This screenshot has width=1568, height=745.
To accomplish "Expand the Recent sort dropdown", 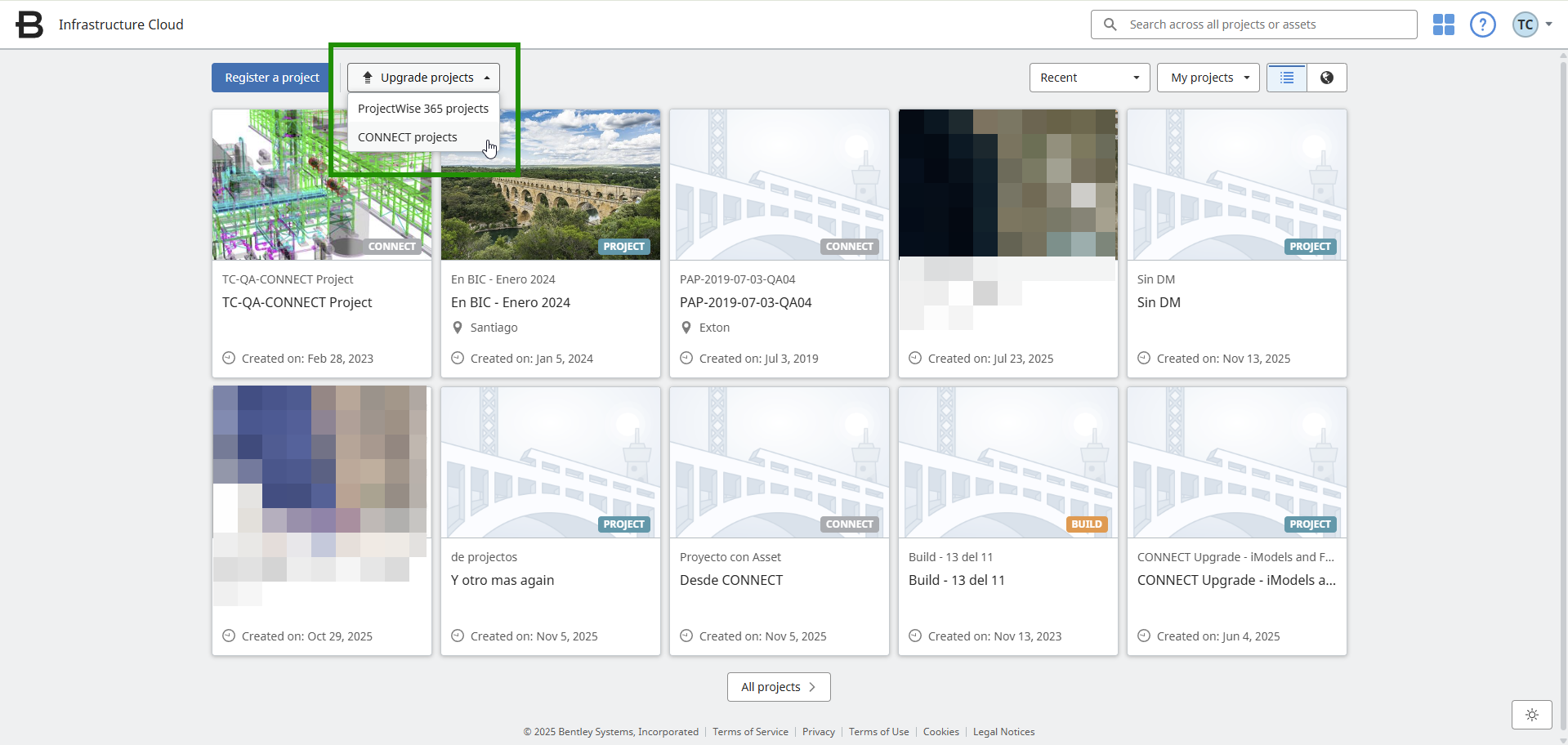I will (1089, 78).
